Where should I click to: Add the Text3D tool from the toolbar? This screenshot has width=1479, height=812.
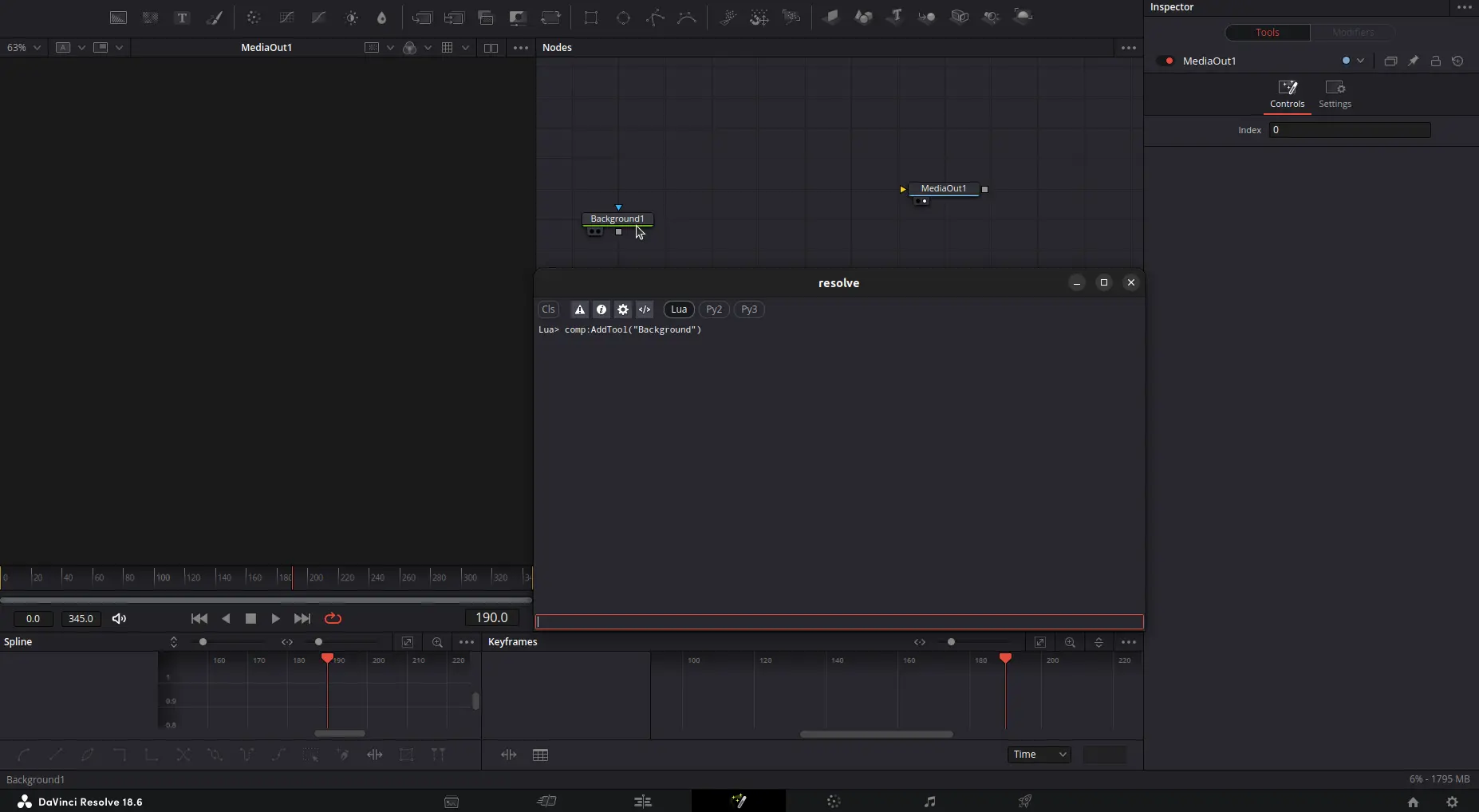pyautogui.click(x=895, y=17)
